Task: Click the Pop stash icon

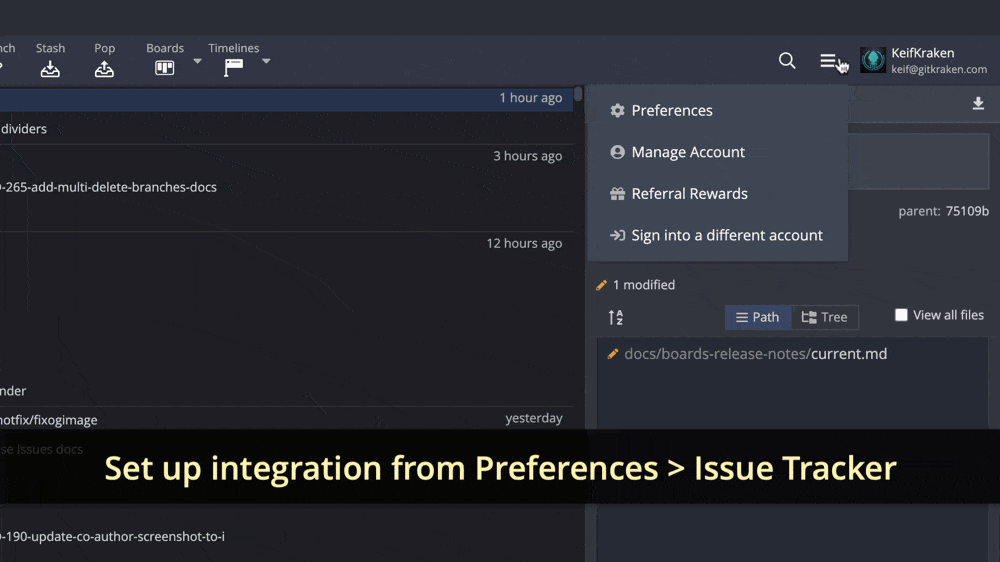Action: [x=105, y=69]
